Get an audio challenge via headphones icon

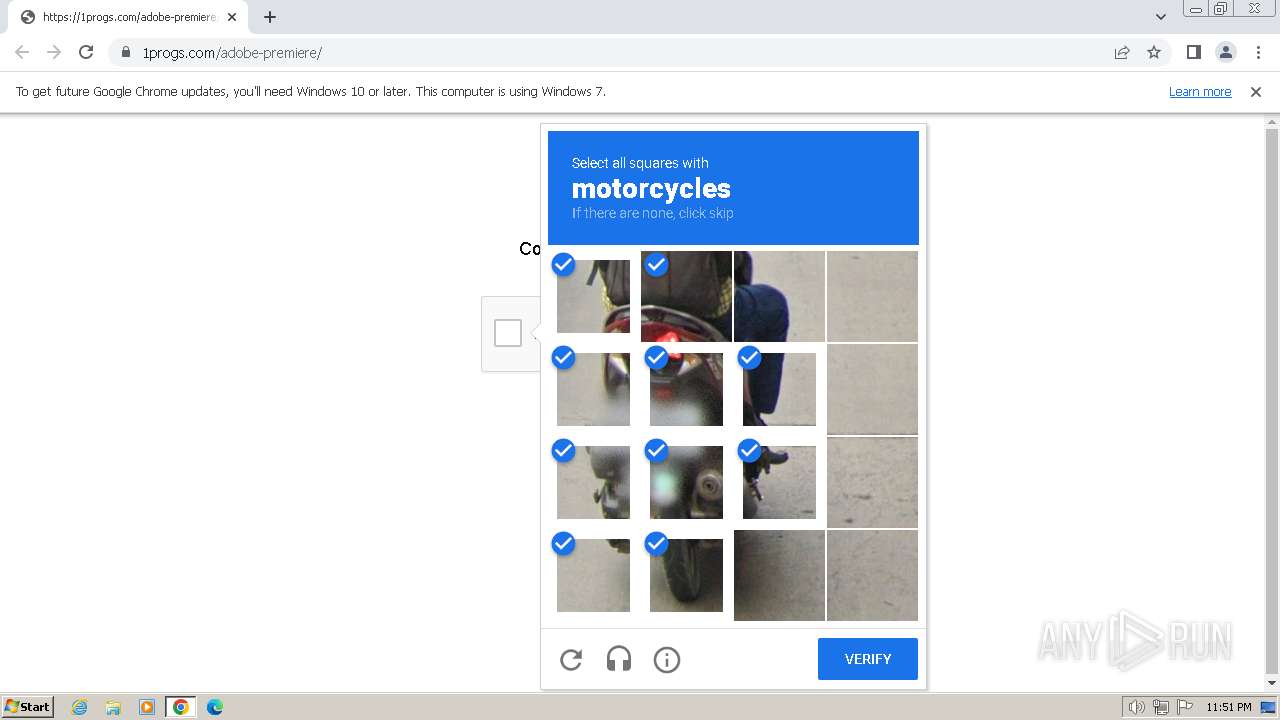tap(619, 659)
